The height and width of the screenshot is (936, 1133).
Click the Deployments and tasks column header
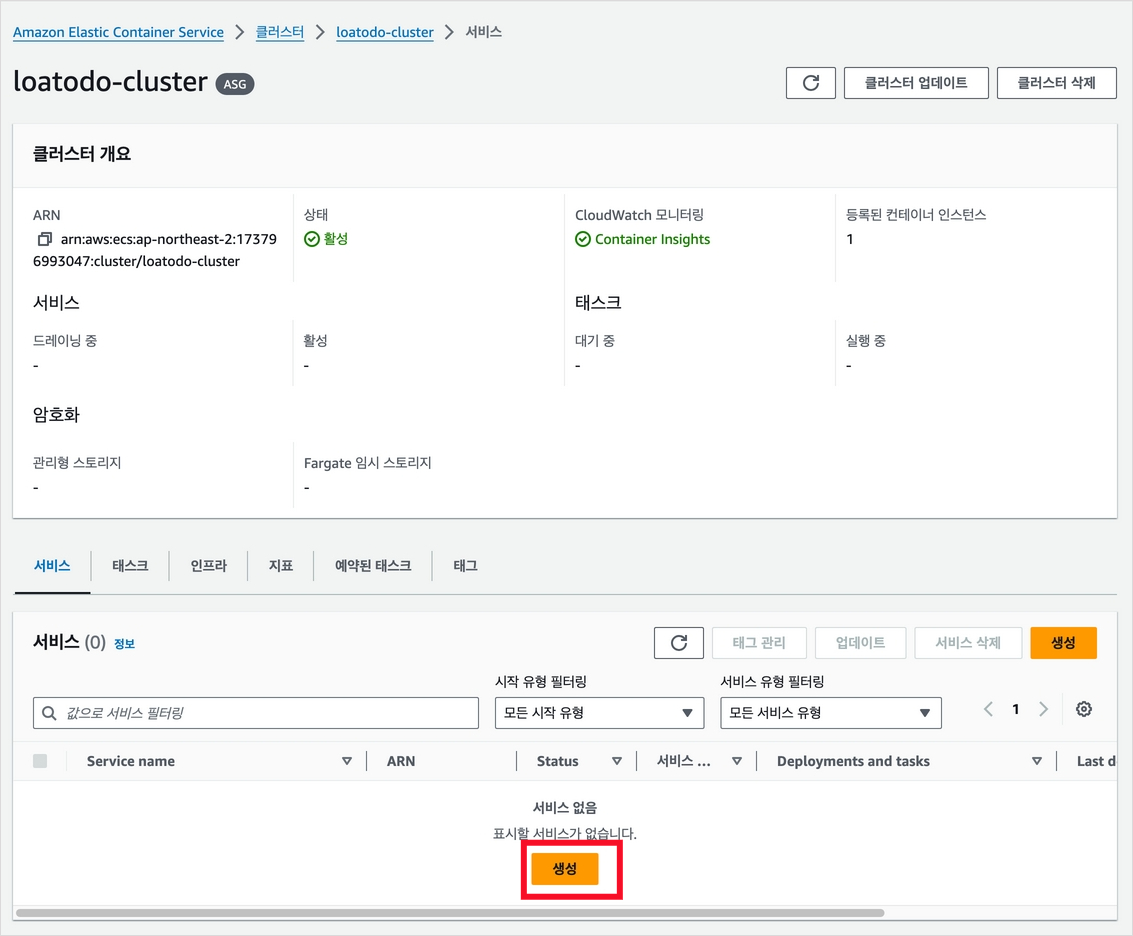(853, 761)
